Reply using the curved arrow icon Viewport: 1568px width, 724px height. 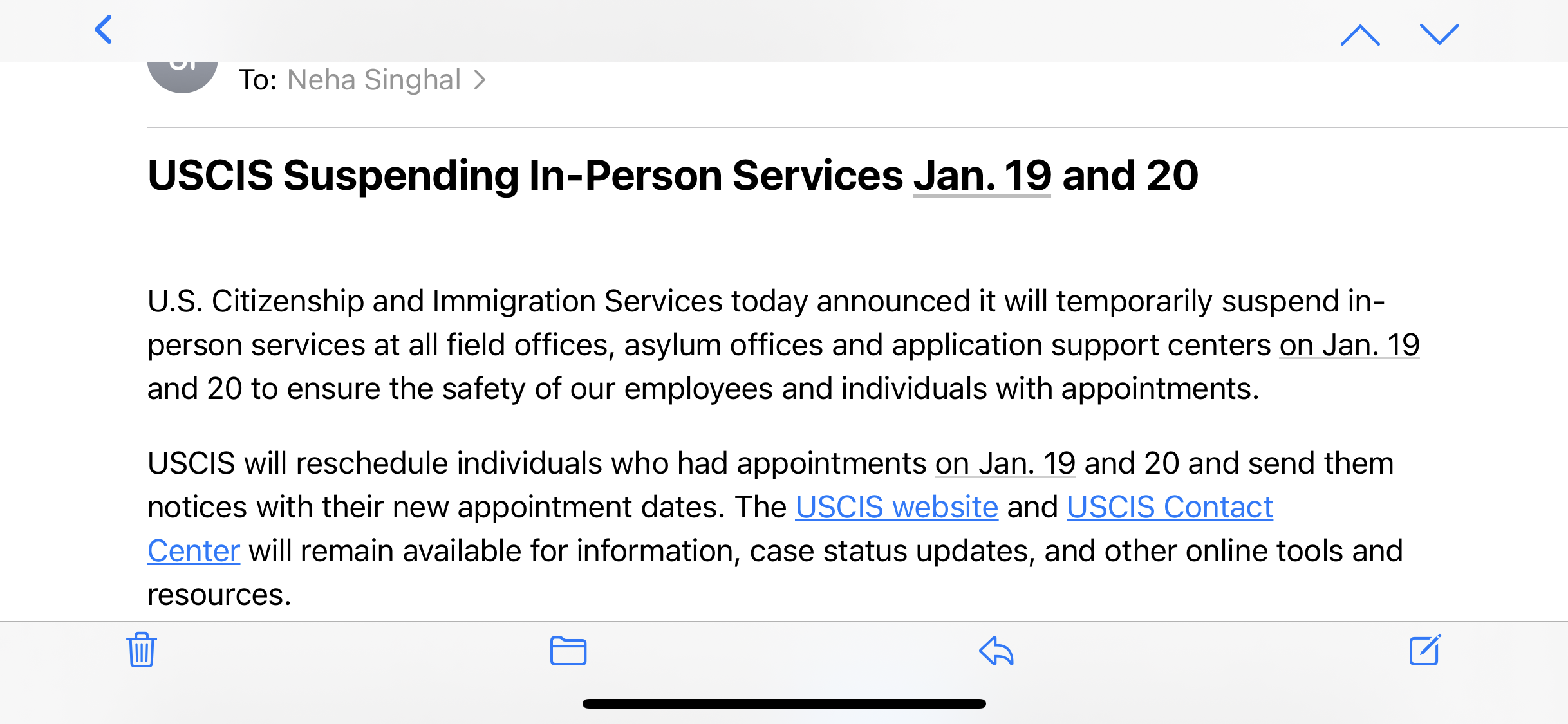[996, 651]
